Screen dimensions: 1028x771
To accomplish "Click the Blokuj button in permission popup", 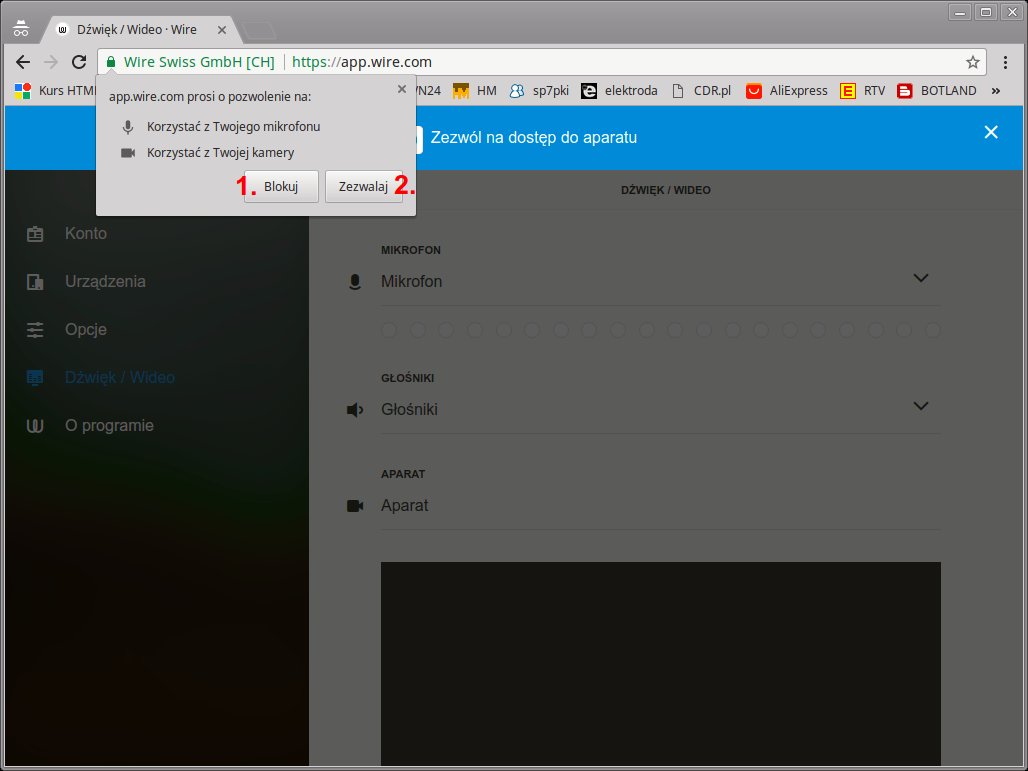I will (281, 187).
